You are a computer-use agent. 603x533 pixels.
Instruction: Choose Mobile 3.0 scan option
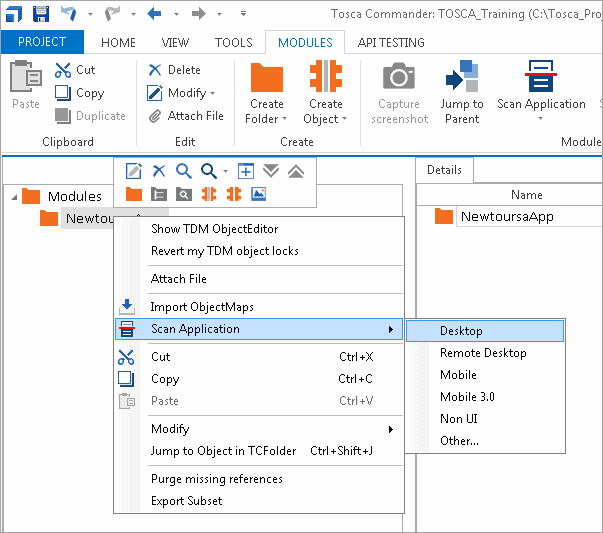point(485,396)
